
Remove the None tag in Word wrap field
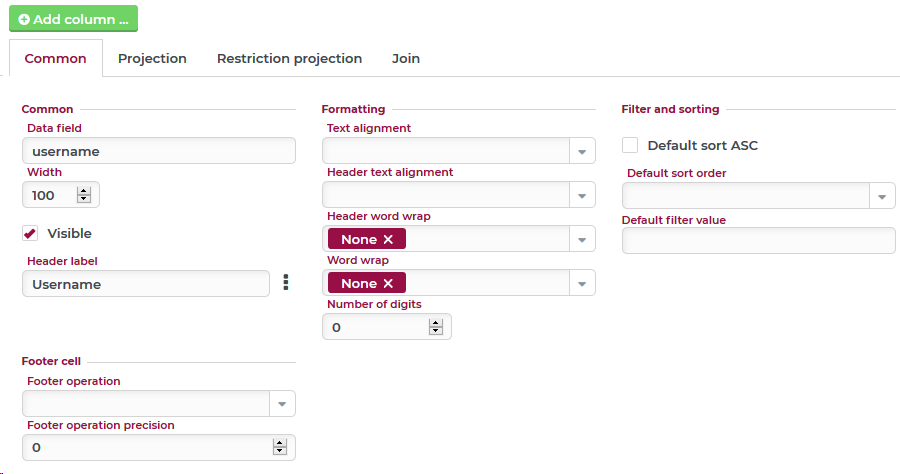click(388, 283)
